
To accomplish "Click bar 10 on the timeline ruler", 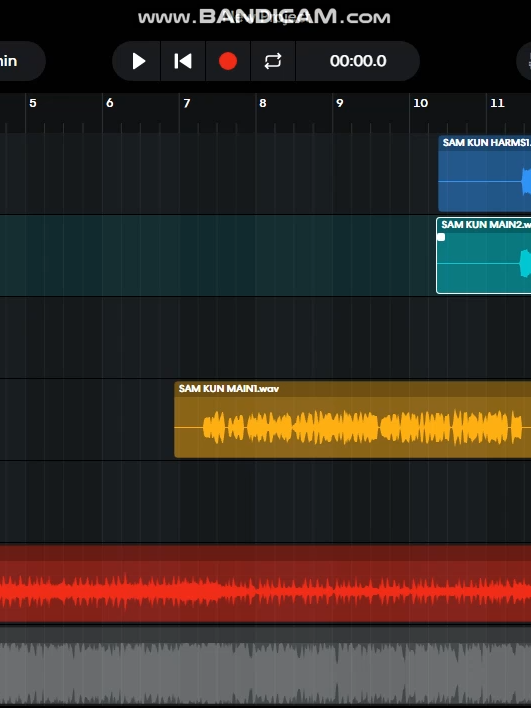I will (x=420, y=103).
